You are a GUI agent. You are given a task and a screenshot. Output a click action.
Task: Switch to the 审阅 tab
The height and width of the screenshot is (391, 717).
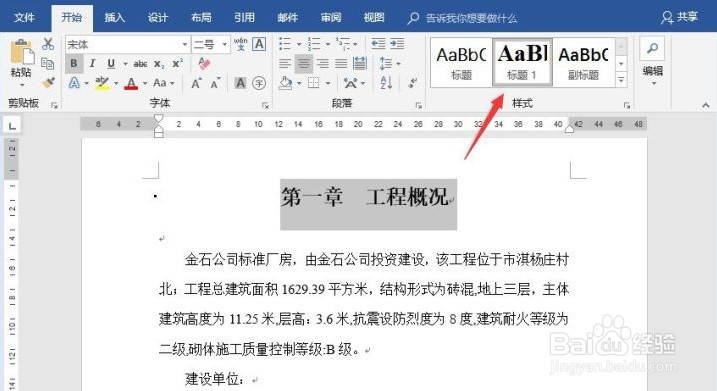[x=331, y=17]
